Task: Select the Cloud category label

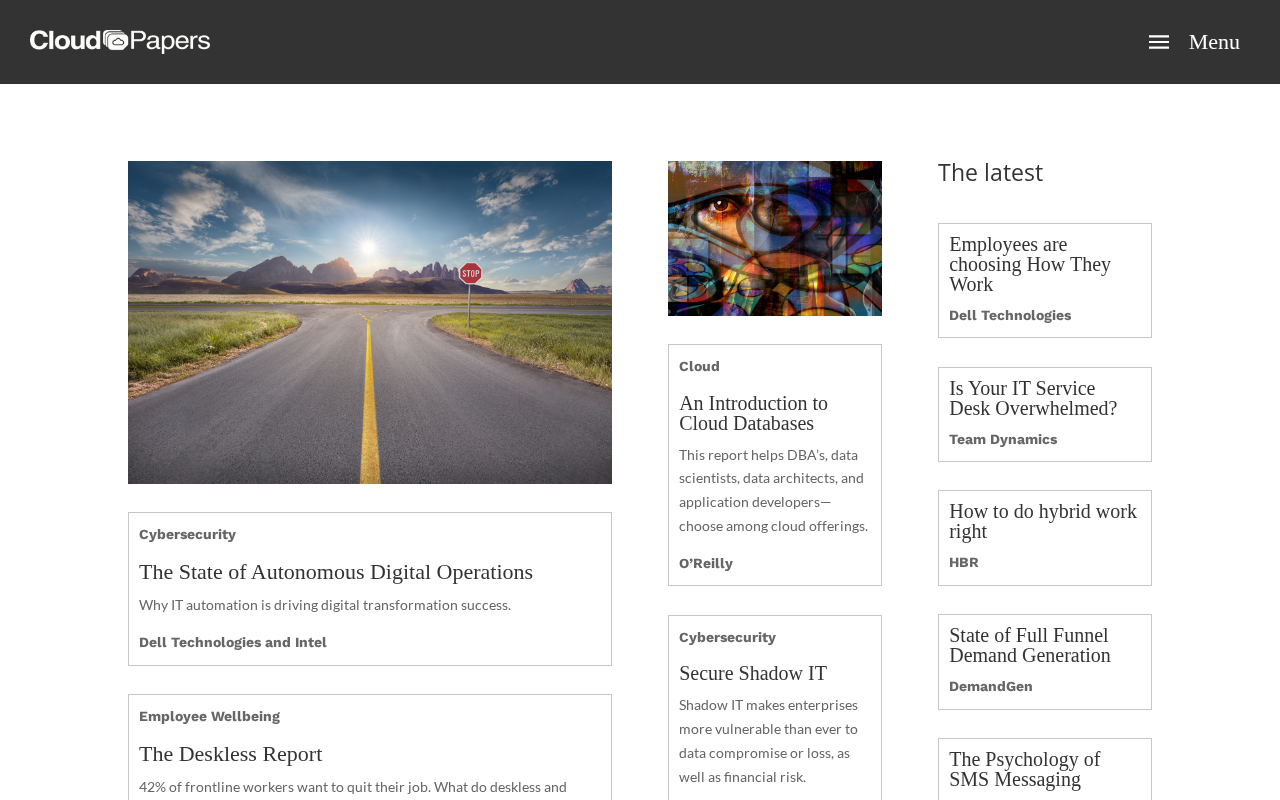Action: click(x=700, y=366)
